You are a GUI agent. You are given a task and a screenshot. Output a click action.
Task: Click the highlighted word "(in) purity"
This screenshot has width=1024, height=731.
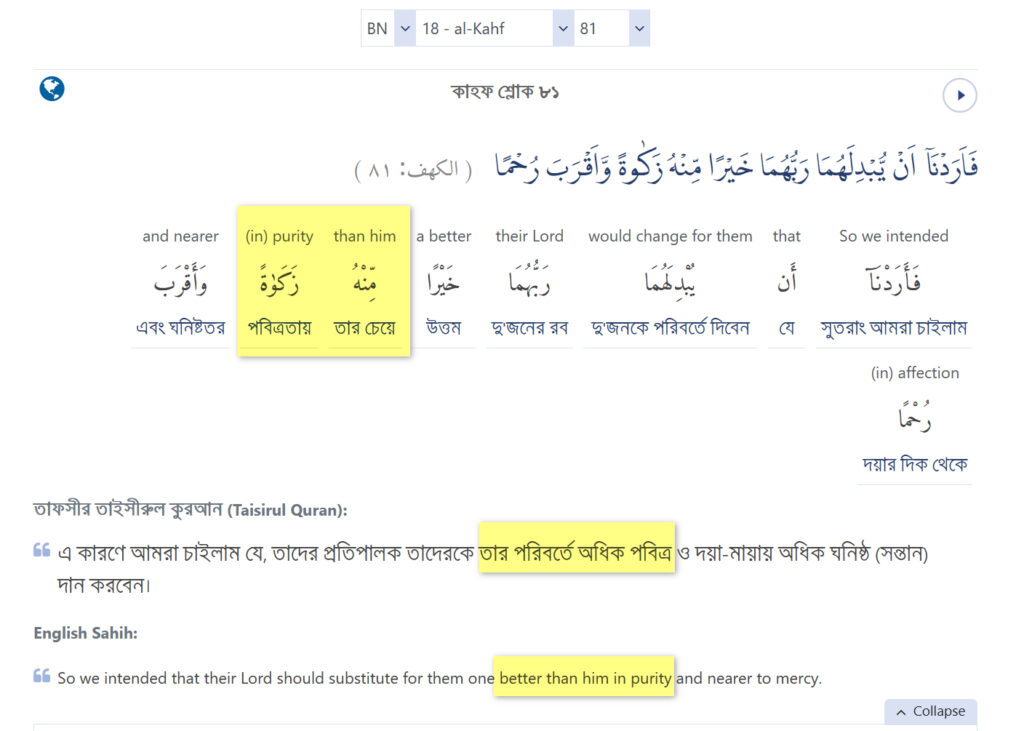279,284
